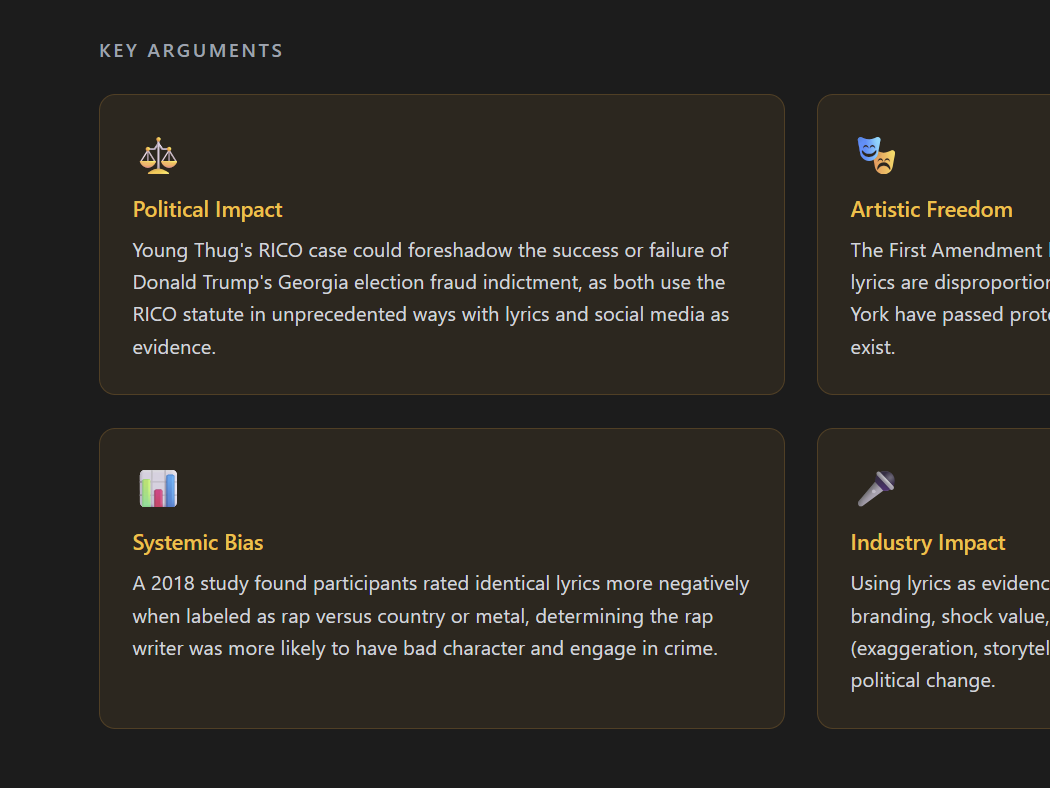Open the Industry Impact heading
This screenshot has height=788, width=1050.
tap(928, 543)
